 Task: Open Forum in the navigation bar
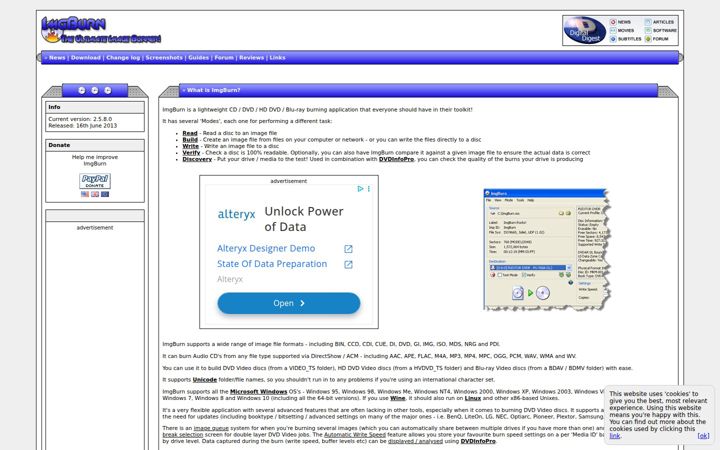(x=224, y=58)
